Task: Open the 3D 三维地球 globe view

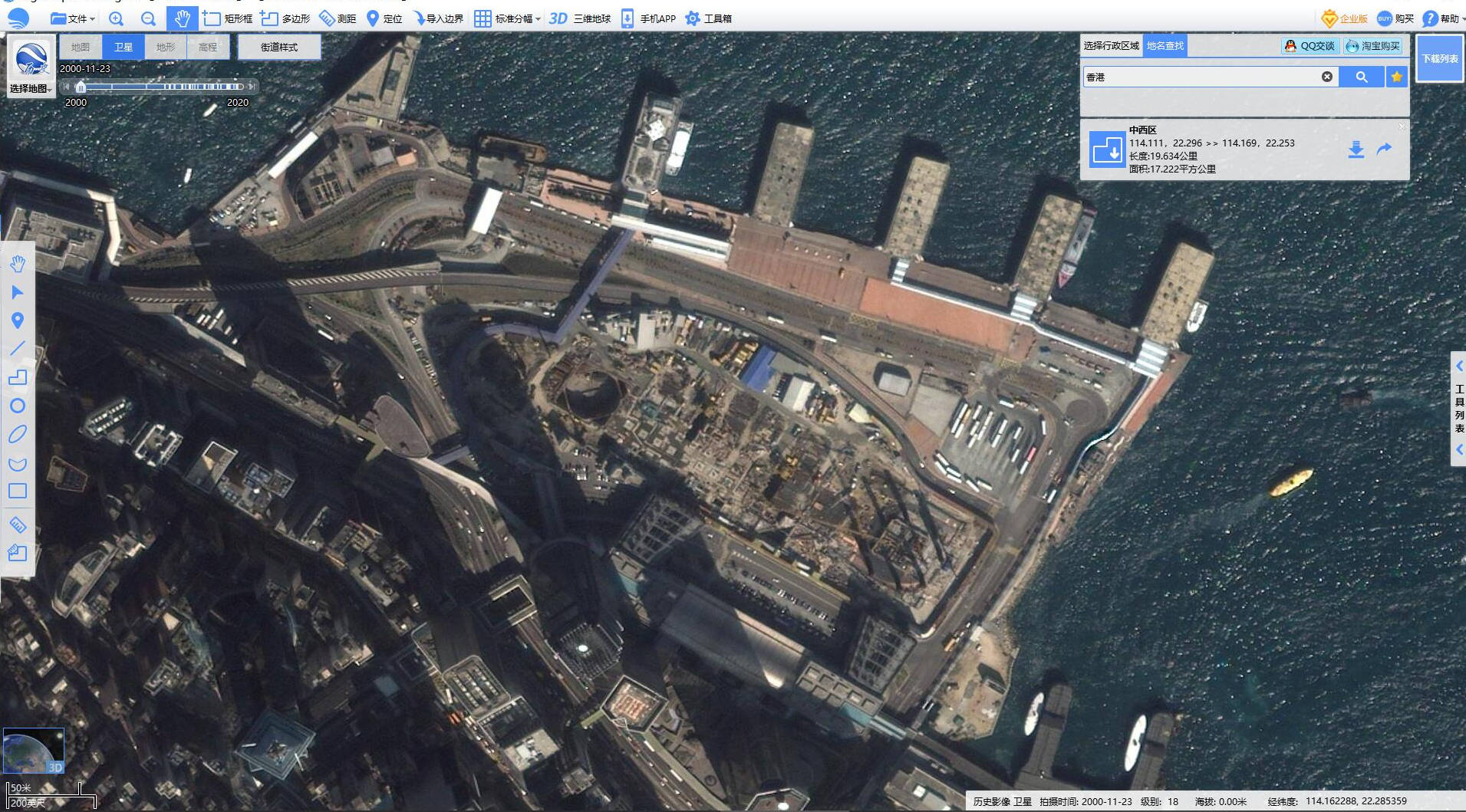Action: [580, 18]
